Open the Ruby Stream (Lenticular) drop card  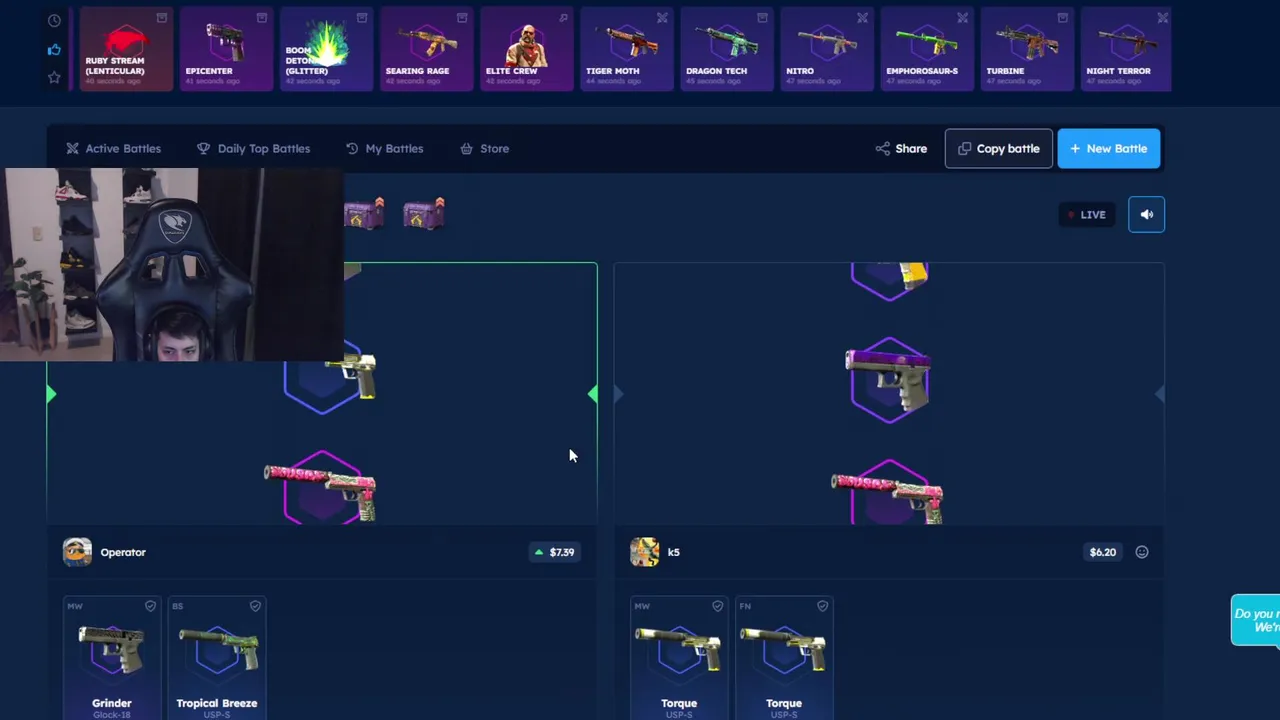[x=126, y=49]
